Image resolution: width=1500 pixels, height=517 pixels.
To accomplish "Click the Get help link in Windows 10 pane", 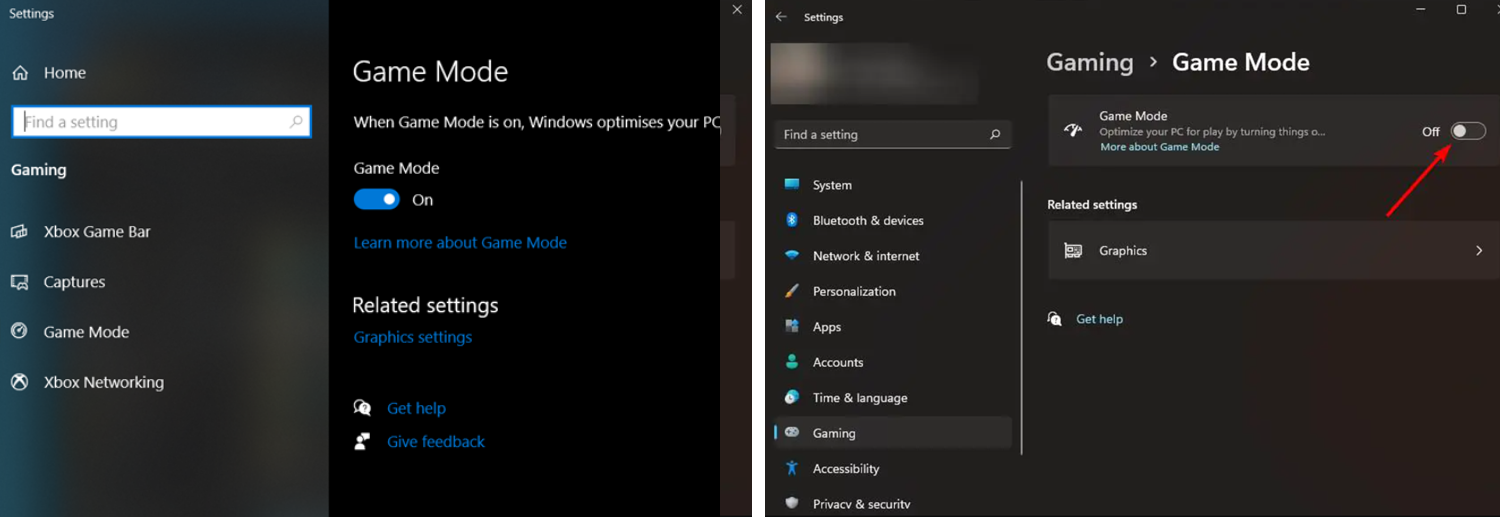I will (416, 408).
